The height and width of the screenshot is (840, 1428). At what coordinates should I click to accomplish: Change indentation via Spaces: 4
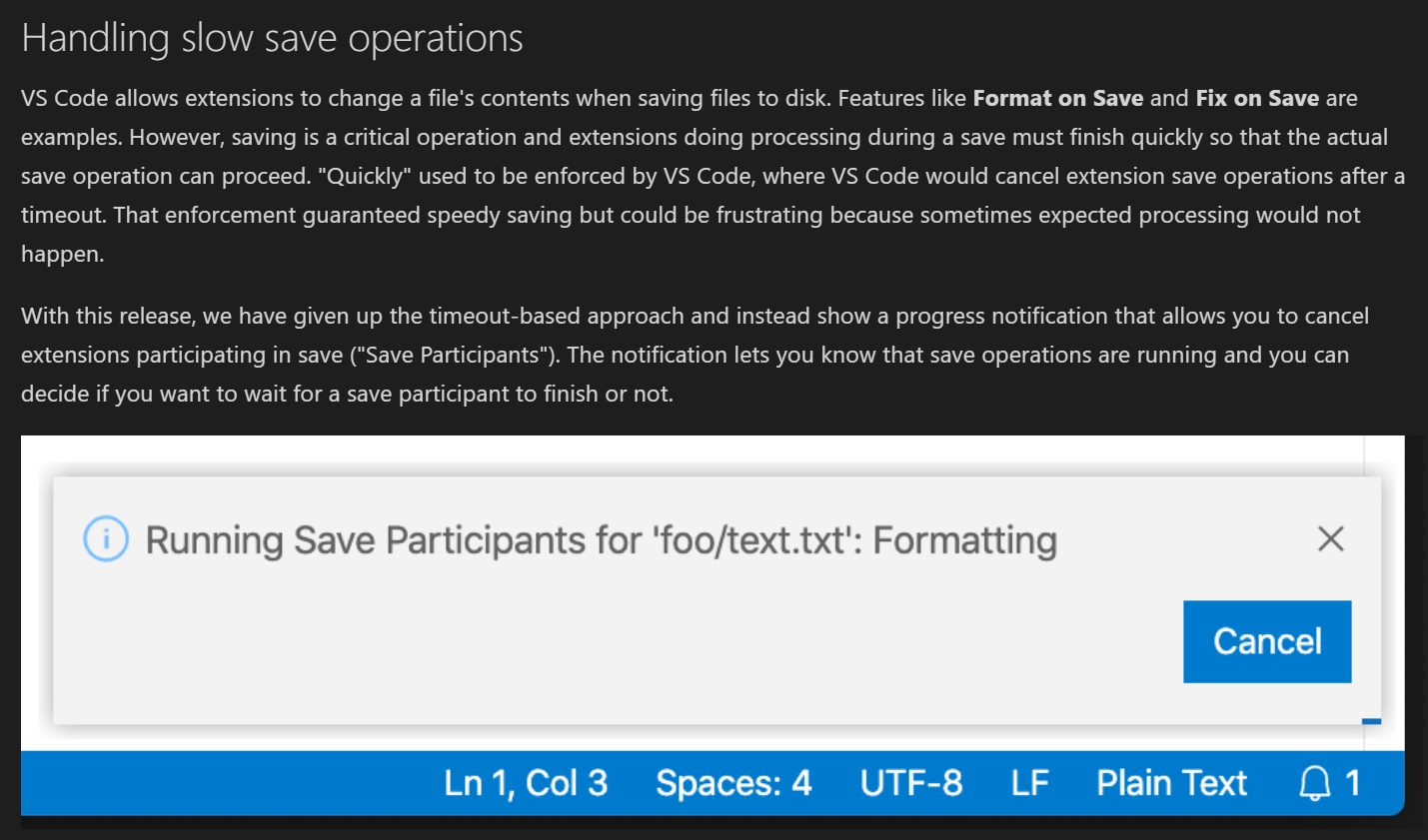pos(733,783)
